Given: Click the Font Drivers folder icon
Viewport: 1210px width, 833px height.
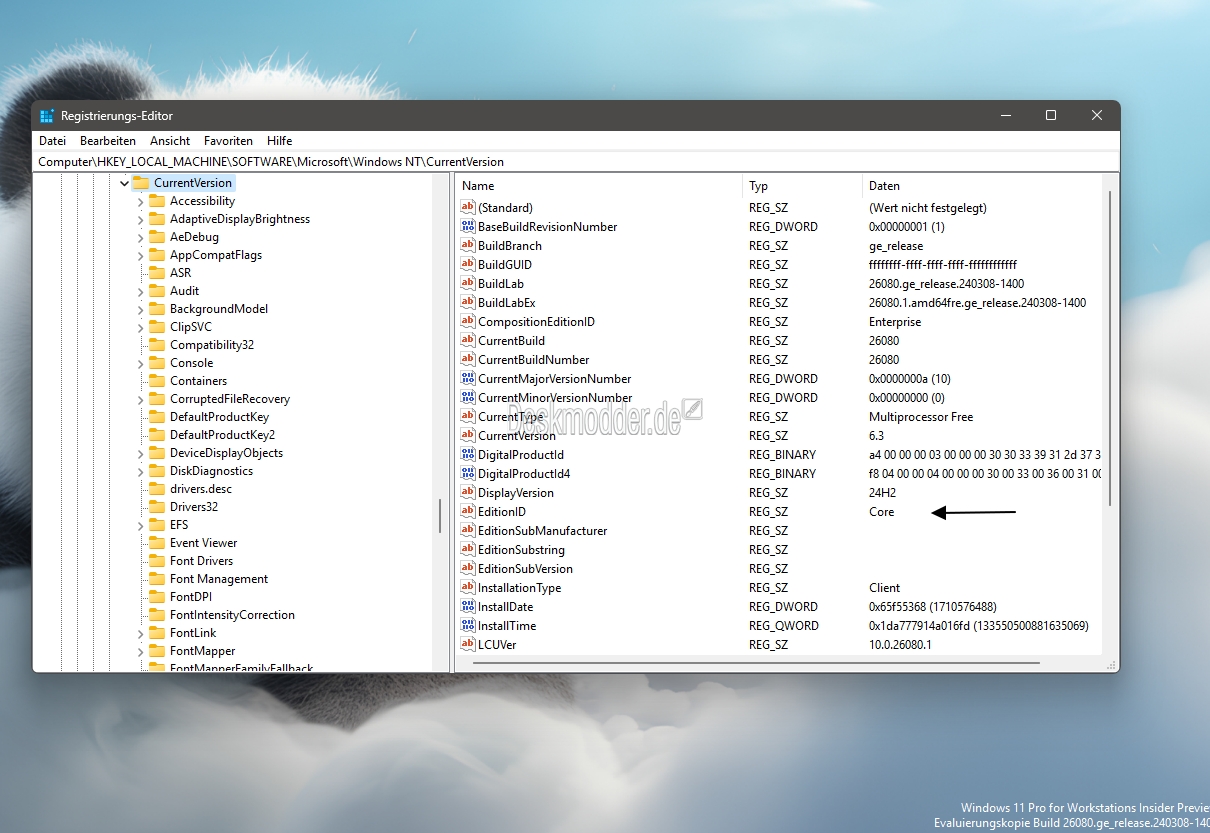Looking at the screenshot, I should (157, 561).
